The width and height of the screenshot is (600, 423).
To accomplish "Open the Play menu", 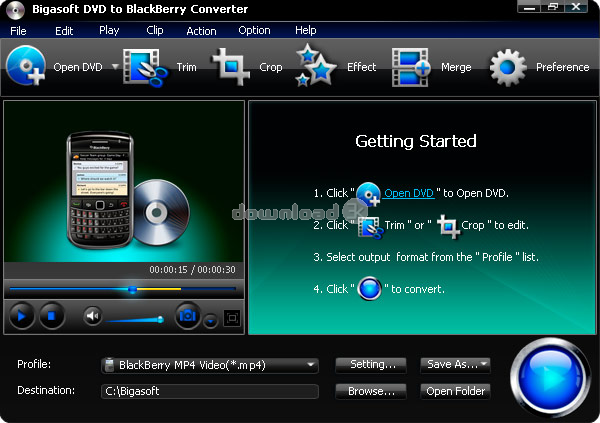I will pyautogui.click(x=109, y=31).
